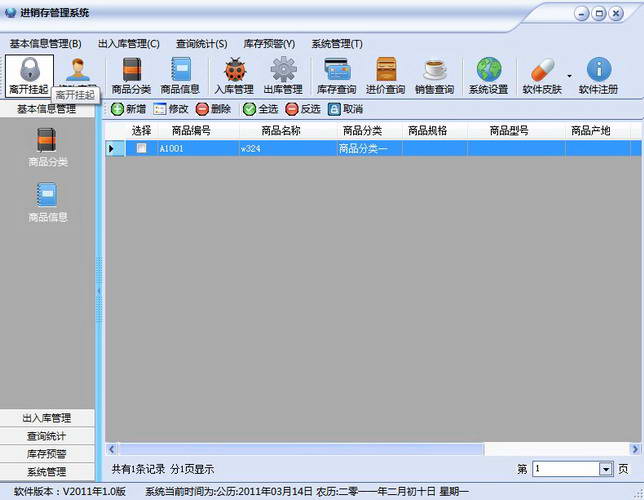
Task: Click the 取消 cancel button
Action: pyautogui.click(x=345, y=109)
